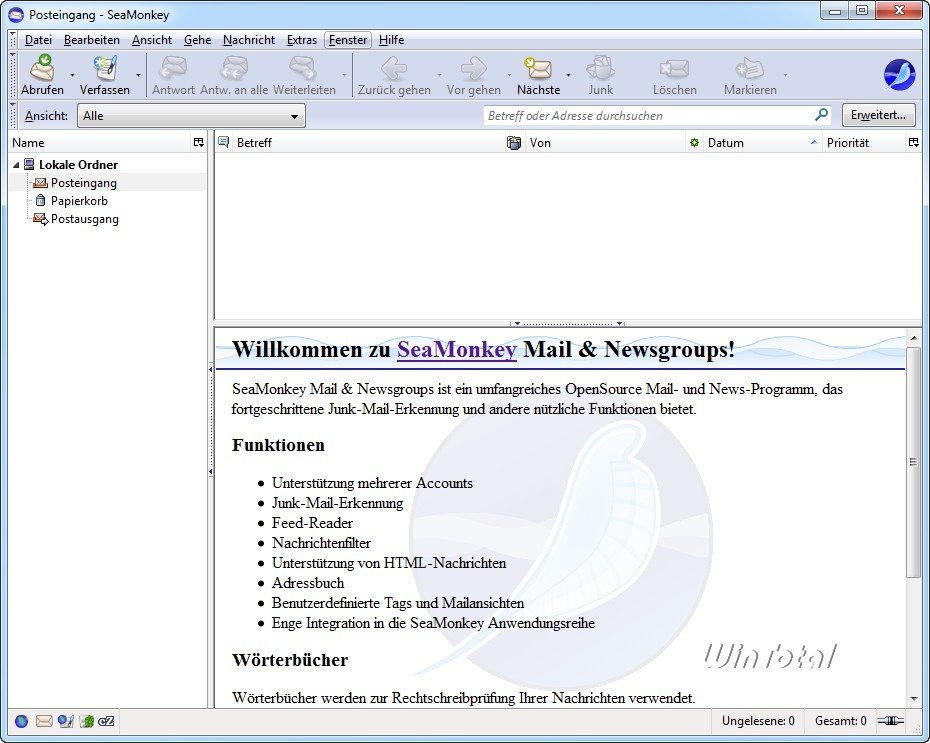Viewport: 930px width, 743px height.
Task: Sort messages by the Betreff column
Action: pyautogui.click(x=367, y=142)
